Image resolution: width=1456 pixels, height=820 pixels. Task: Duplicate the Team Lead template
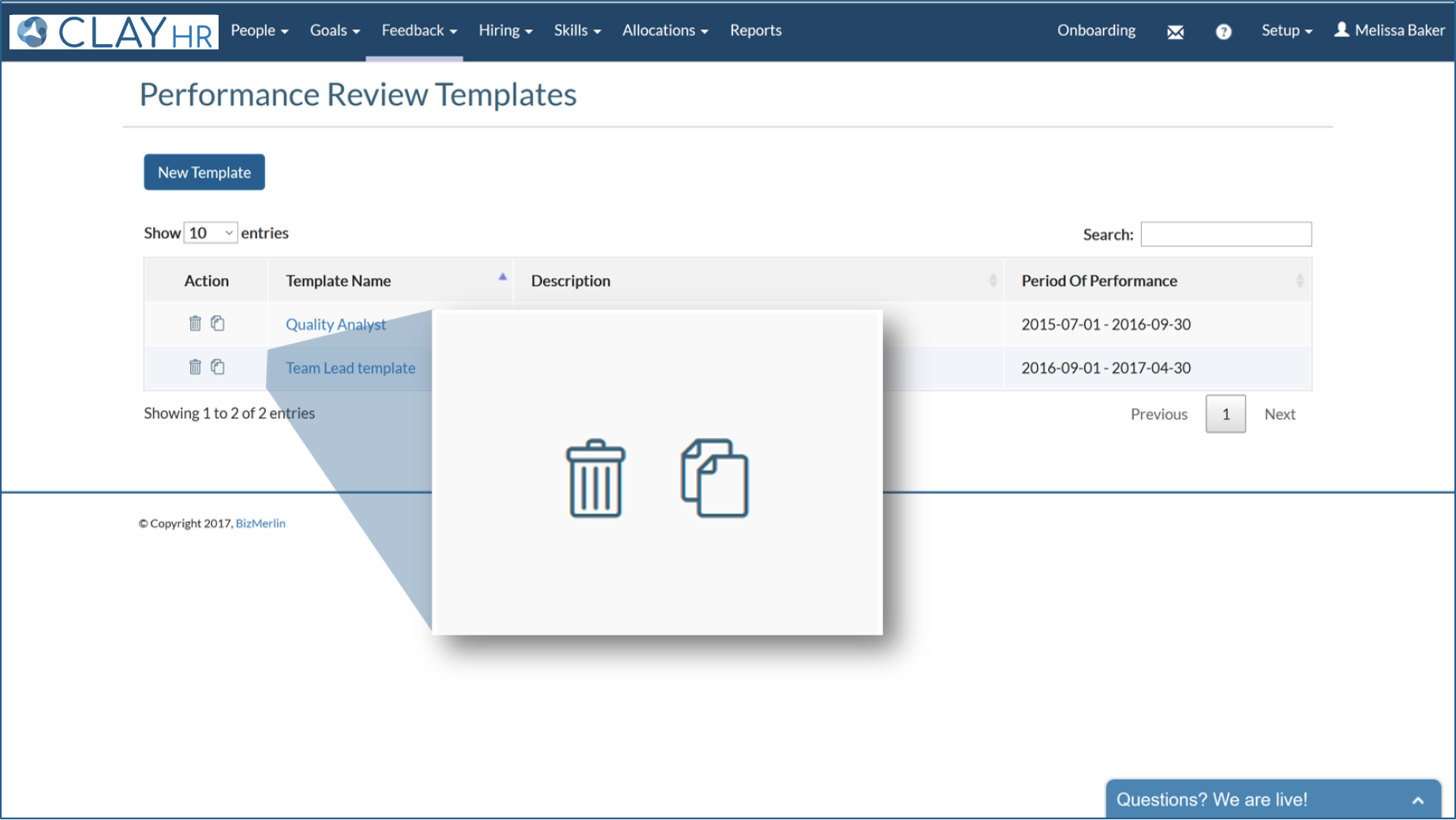click(x=218, y=366)
